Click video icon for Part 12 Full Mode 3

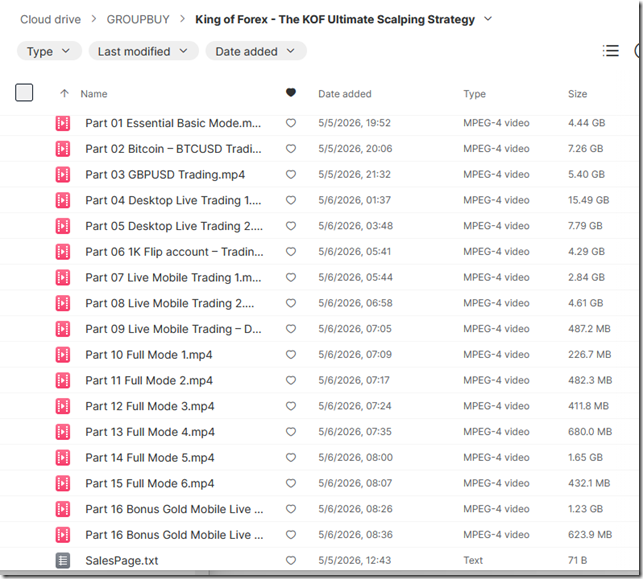point(63,406)
